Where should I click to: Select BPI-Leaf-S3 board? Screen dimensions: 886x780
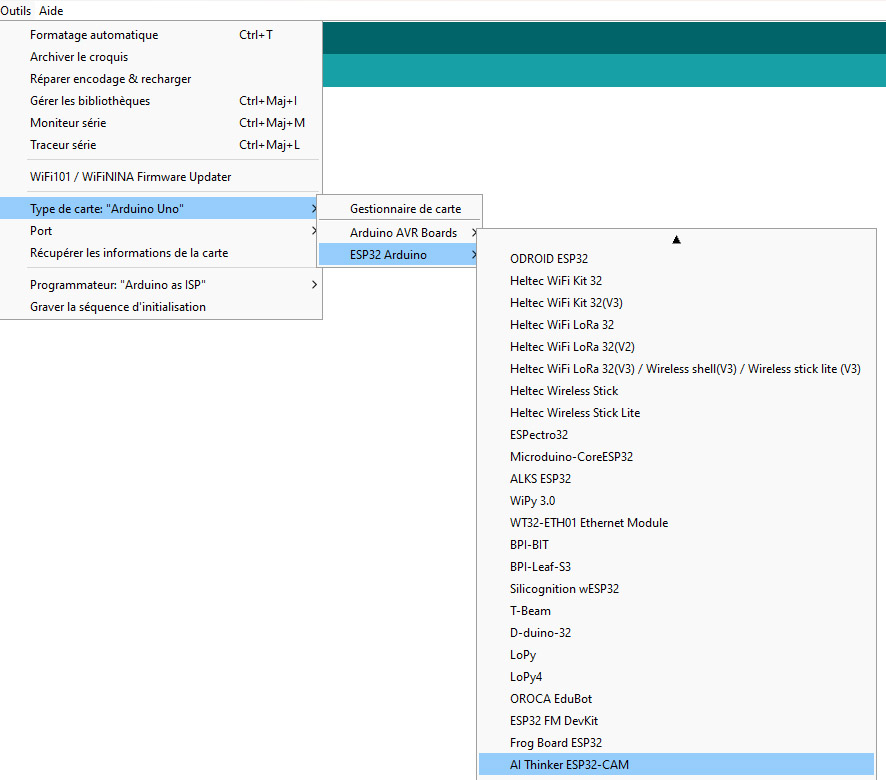click(x=676, y=567)
